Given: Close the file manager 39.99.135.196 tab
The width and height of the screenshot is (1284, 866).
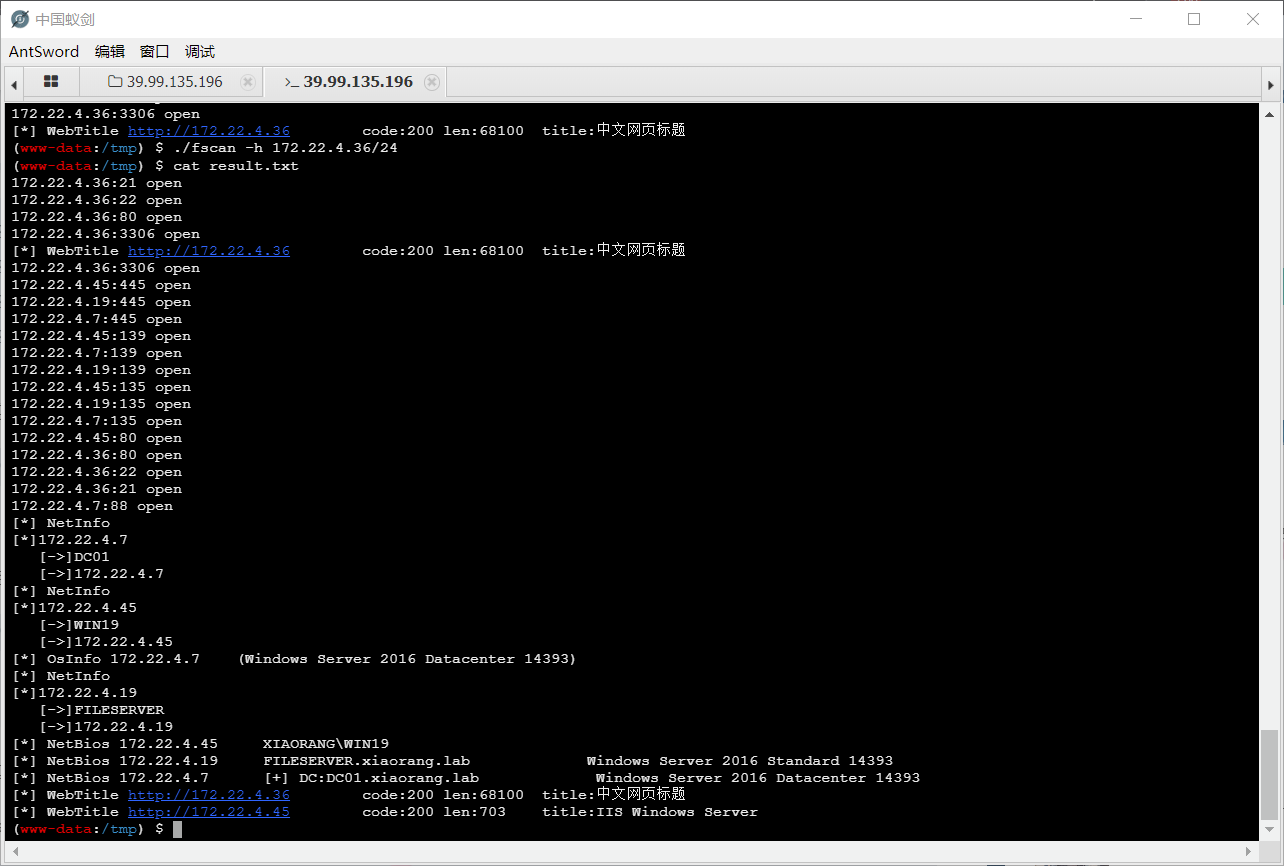Looking at the screenshot, I should pos(248,82).
